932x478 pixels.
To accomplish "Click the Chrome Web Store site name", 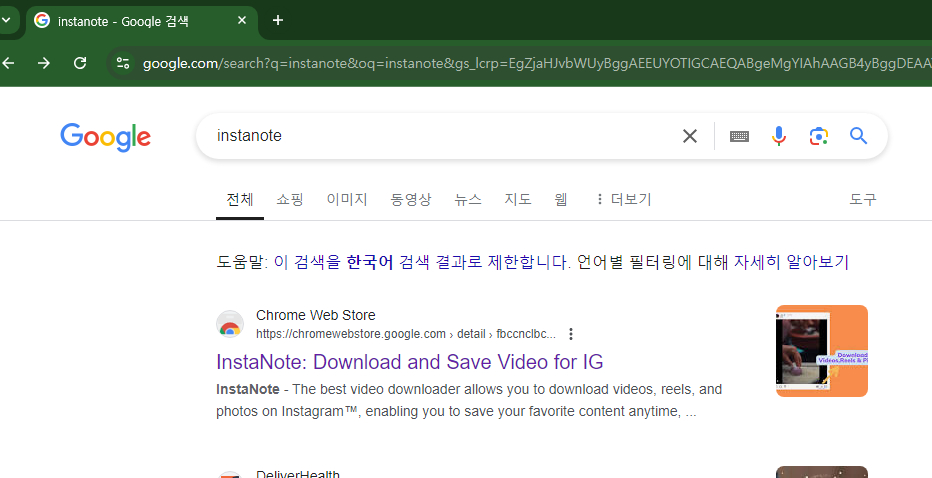I will [x=316, y=315].
